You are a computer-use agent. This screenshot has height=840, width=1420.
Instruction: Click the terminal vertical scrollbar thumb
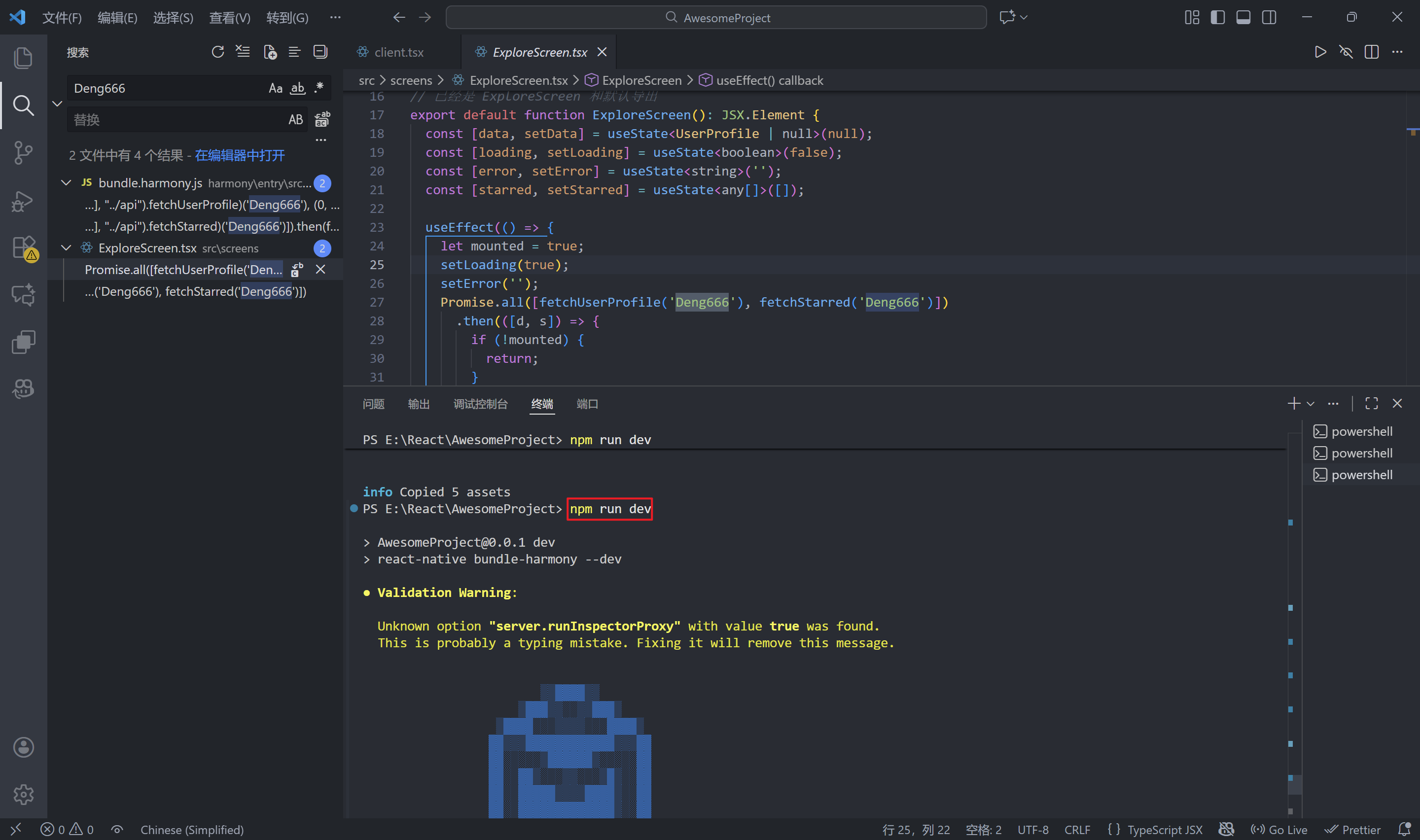coord(1294,784)
